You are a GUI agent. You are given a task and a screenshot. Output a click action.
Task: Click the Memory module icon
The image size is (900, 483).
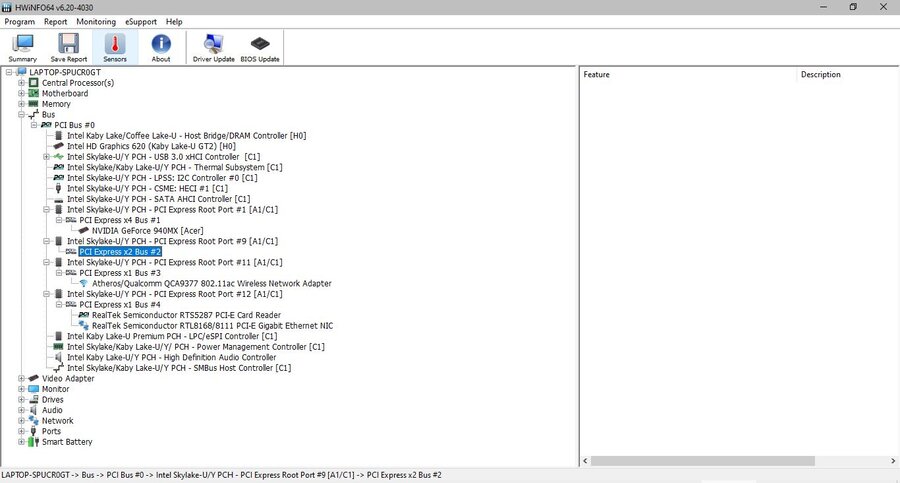pos(34,104)
